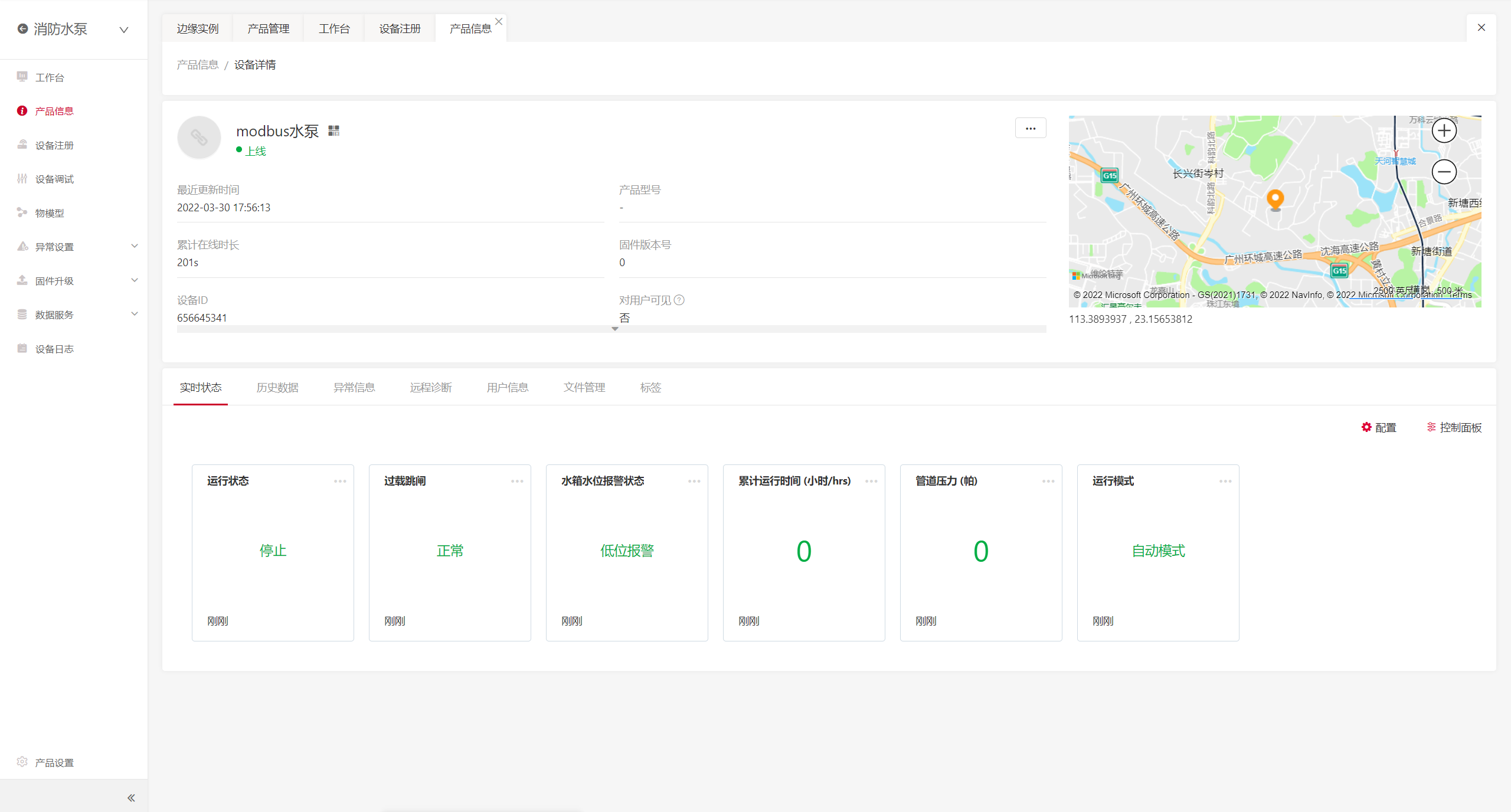Click the 对用户可见 help question icon
Screen dimensions: 1511x812
point(679,300)
